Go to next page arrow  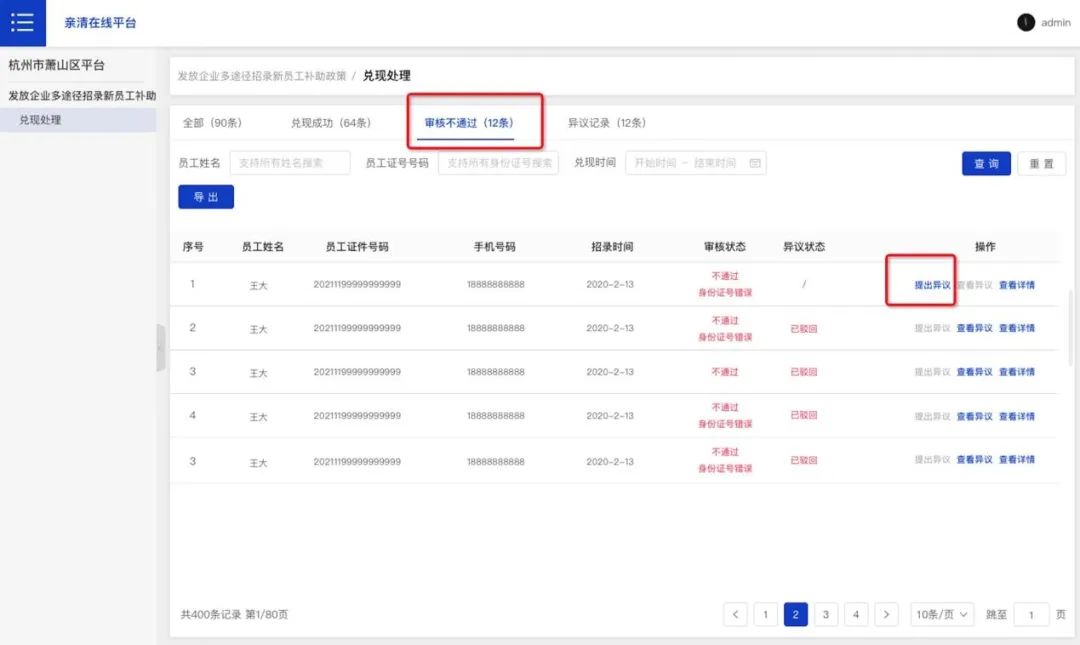coord(886,614)
